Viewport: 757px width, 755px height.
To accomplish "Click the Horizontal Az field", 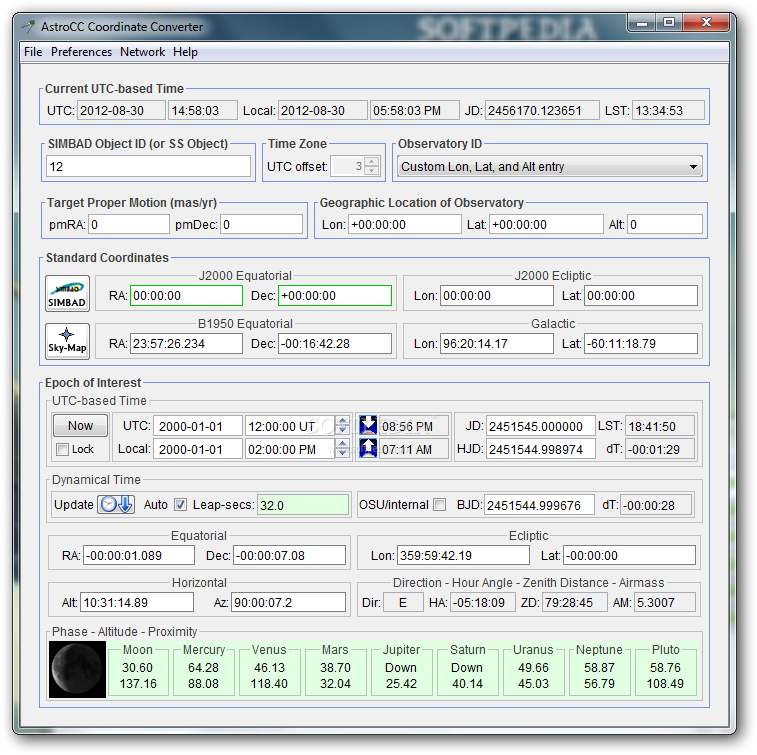I will pos(288,602).
